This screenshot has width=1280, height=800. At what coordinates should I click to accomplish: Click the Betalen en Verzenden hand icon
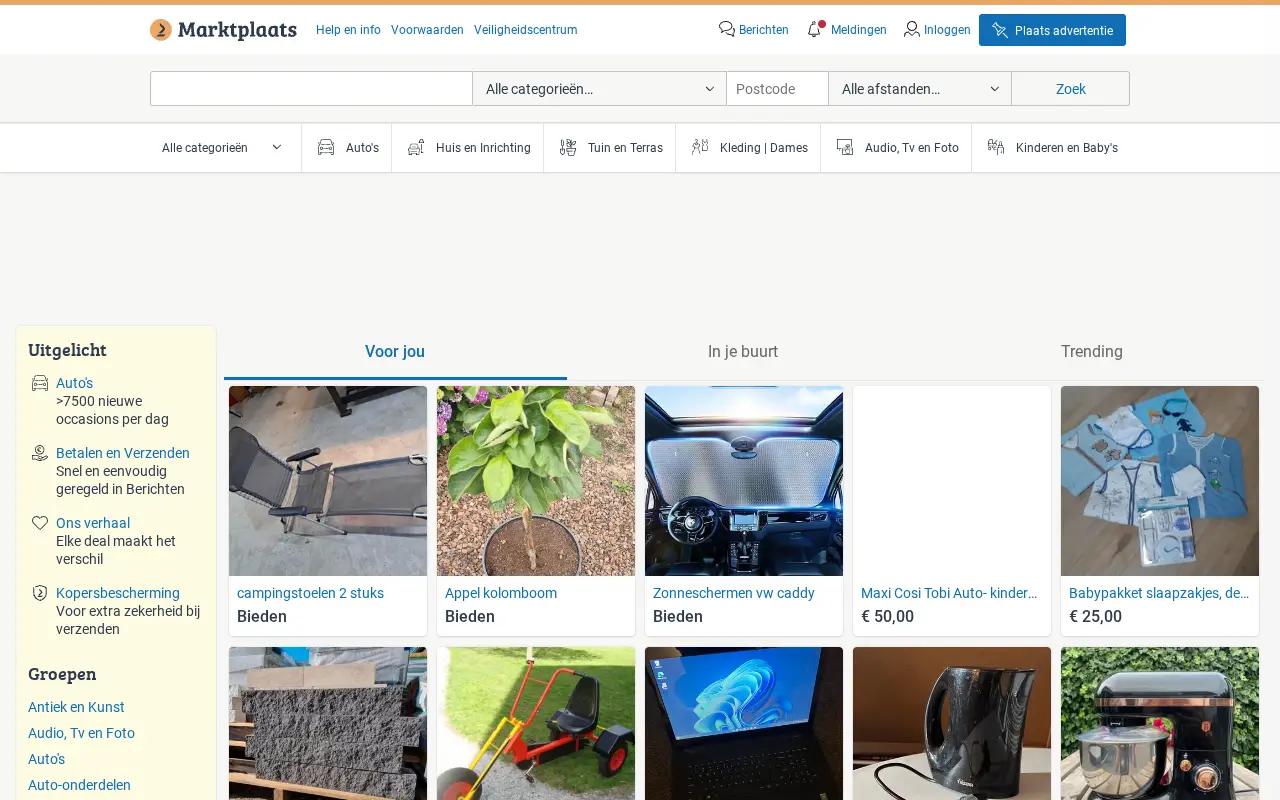click(x=40, y=453)
